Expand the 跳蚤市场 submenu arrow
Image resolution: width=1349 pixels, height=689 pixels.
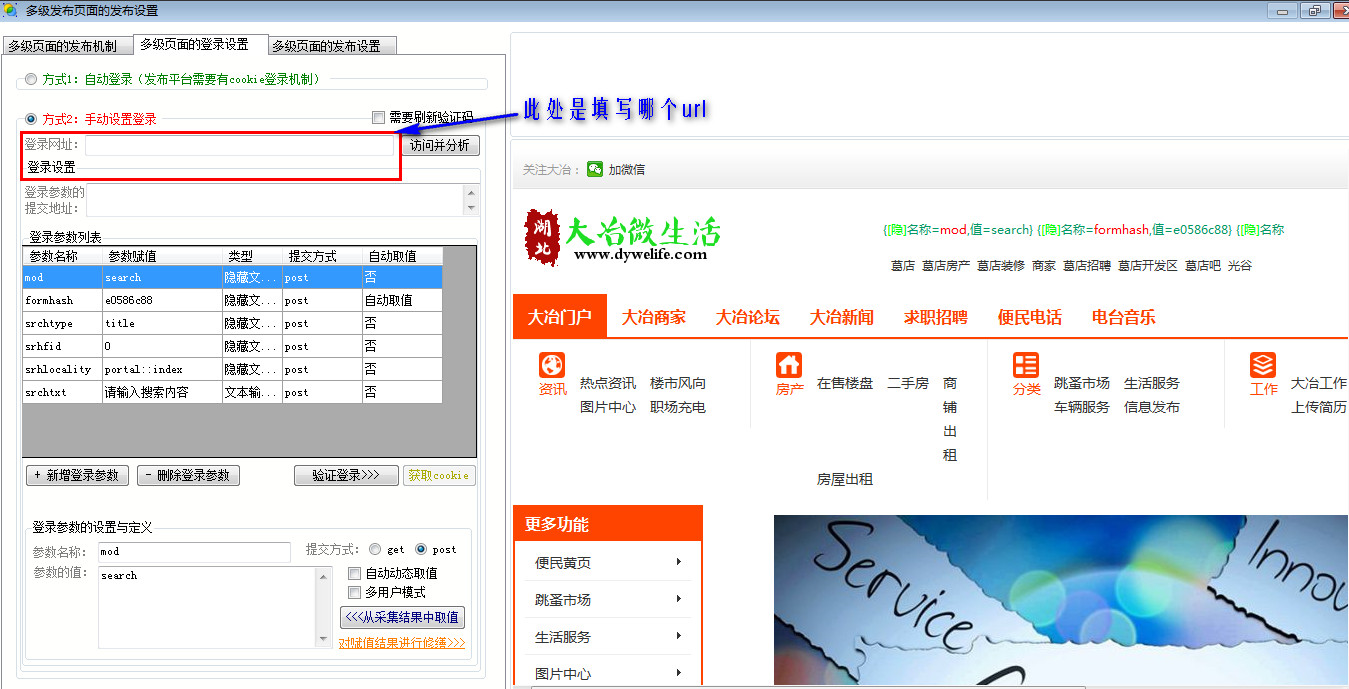click(x=678, y=599)
